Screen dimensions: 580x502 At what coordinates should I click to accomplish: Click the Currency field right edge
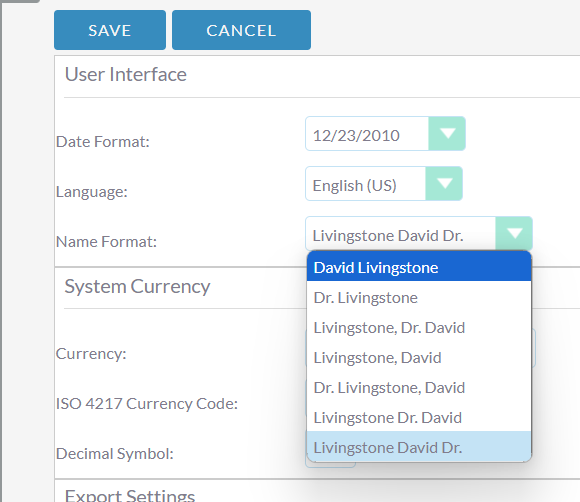coord(534,348)
